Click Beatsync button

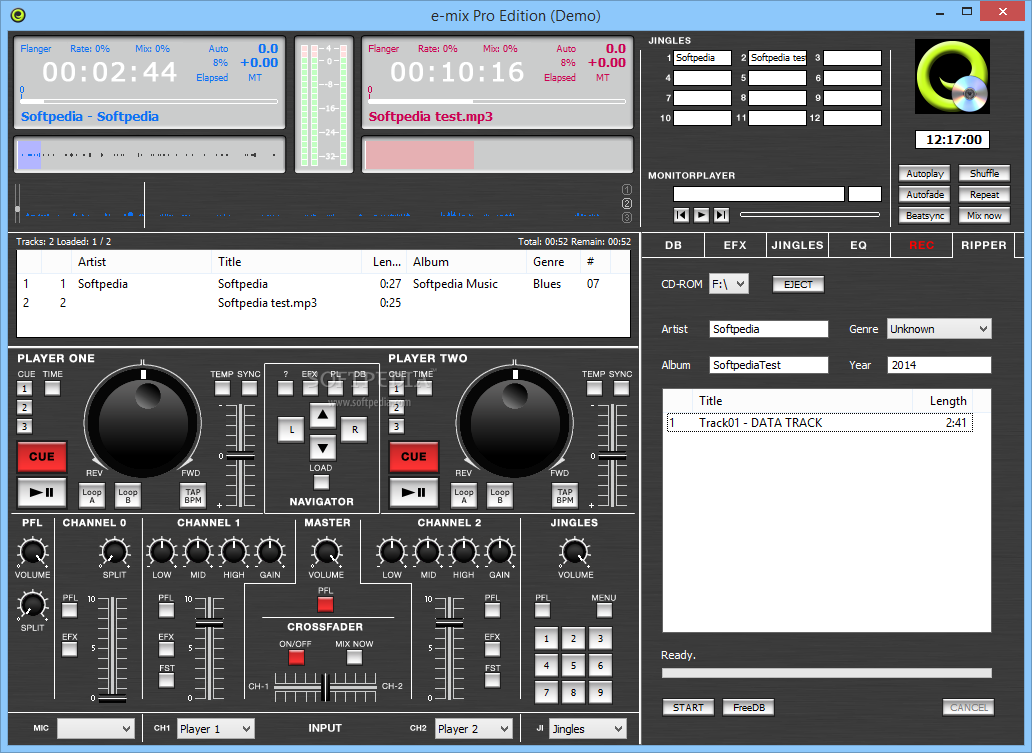[x=925, y=216]
